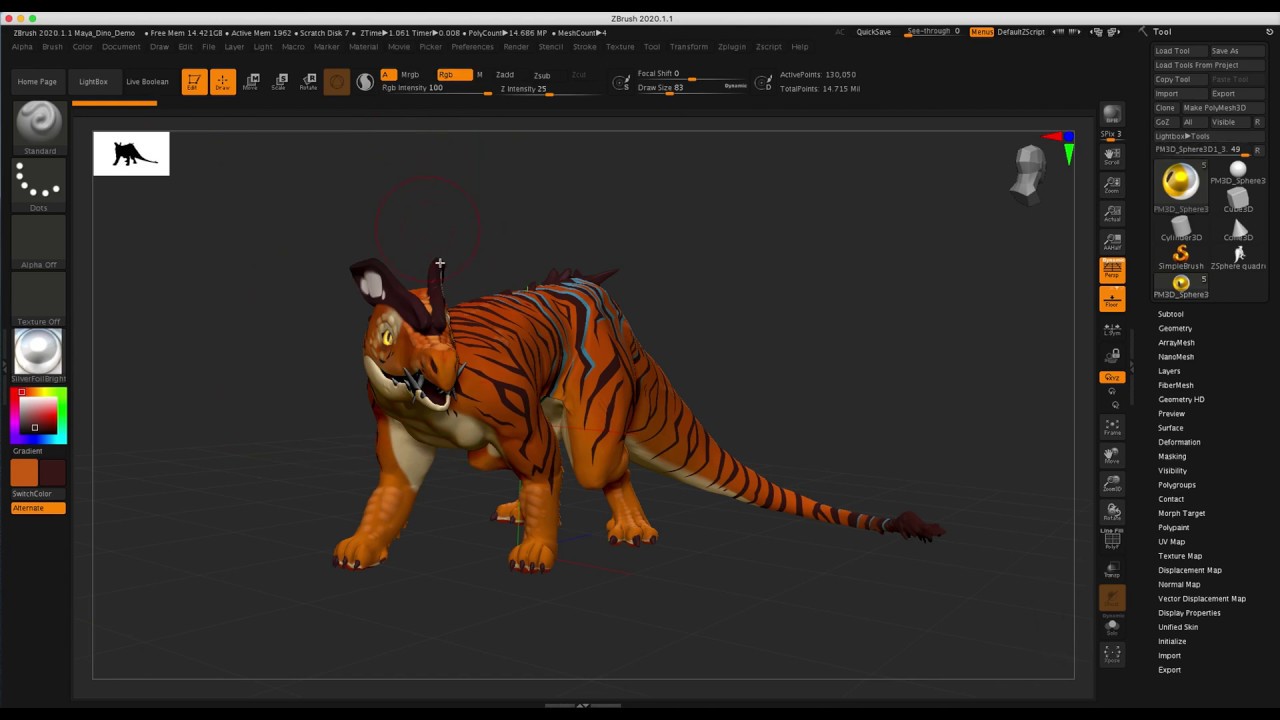Click the Home Page button
Viewport: 1280px width, 720px height.
click(x=37, y=82)
